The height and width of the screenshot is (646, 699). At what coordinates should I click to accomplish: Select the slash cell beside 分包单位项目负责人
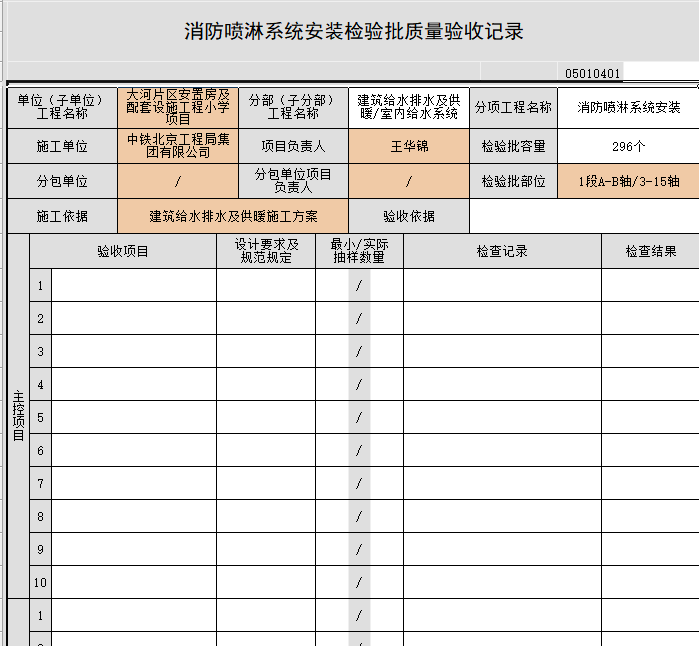409,181
